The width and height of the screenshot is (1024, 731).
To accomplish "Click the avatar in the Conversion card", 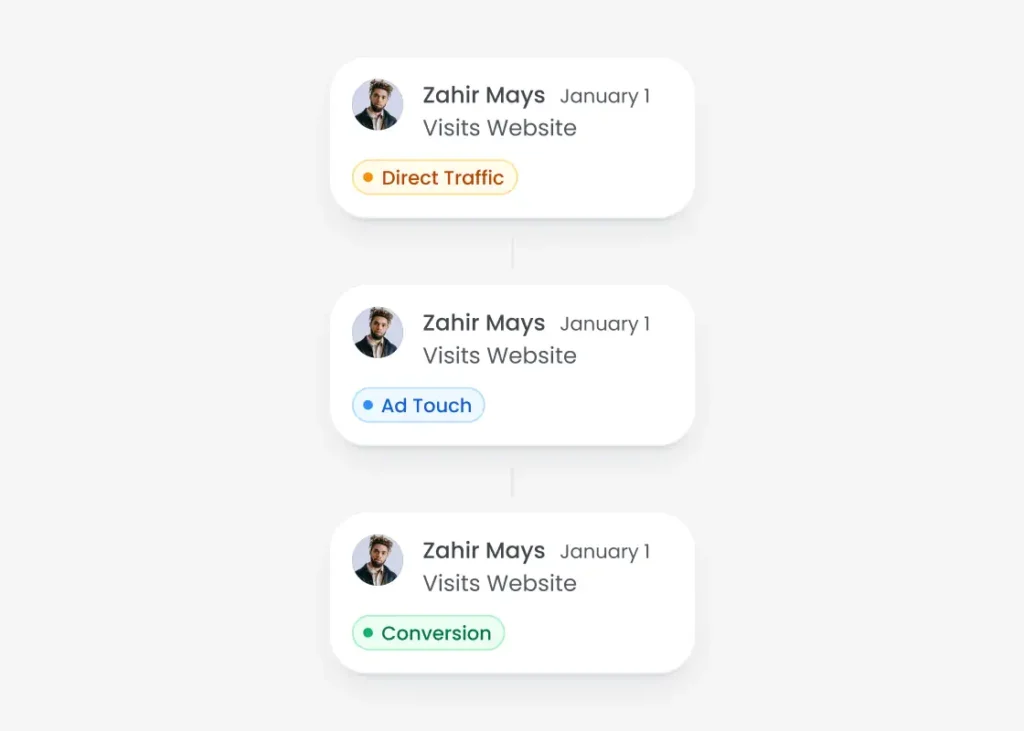I will tap(378, 560).
